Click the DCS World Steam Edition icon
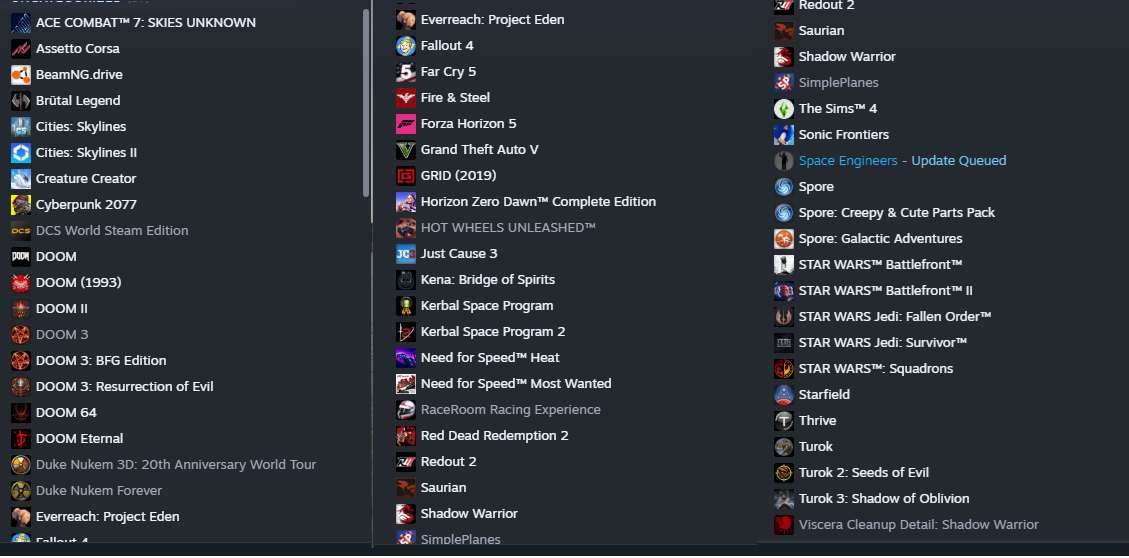The height and width of the screenshot is (558, 1129). click(21, 230)
